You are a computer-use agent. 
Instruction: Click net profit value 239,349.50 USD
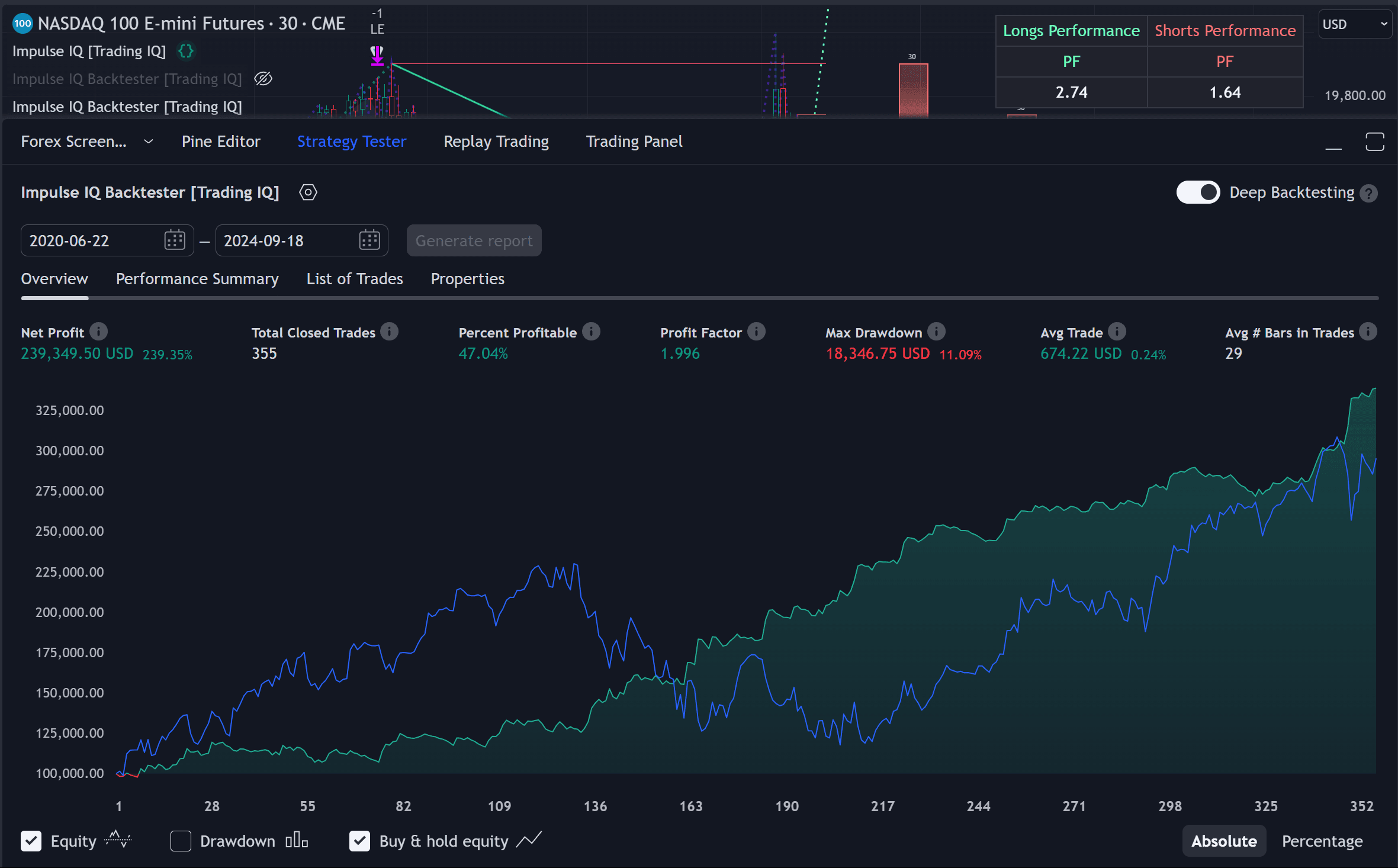(x=77, y=353)
